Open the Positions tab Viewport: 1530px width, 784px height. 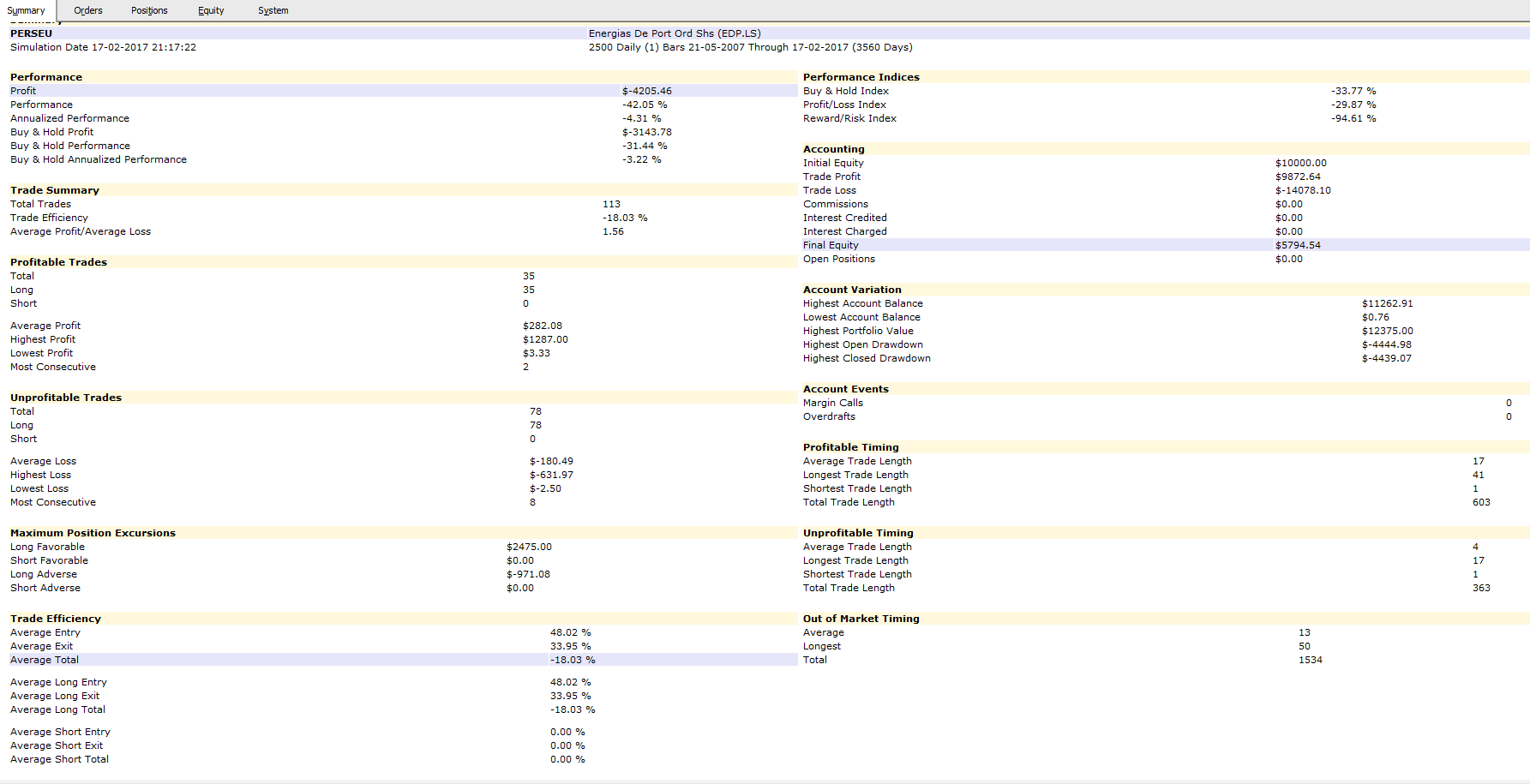[x=149, y=10]
